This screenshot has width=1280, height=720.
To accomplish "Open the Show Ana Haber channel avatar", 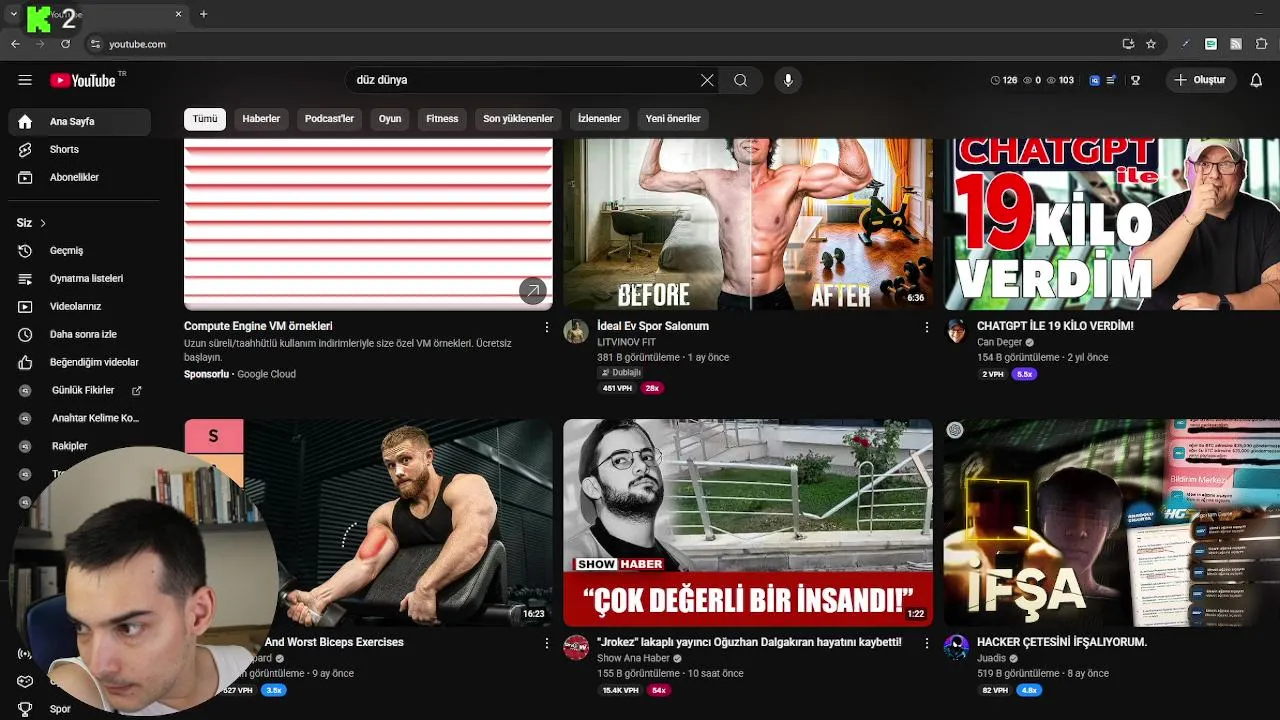I will coord(576,647).
